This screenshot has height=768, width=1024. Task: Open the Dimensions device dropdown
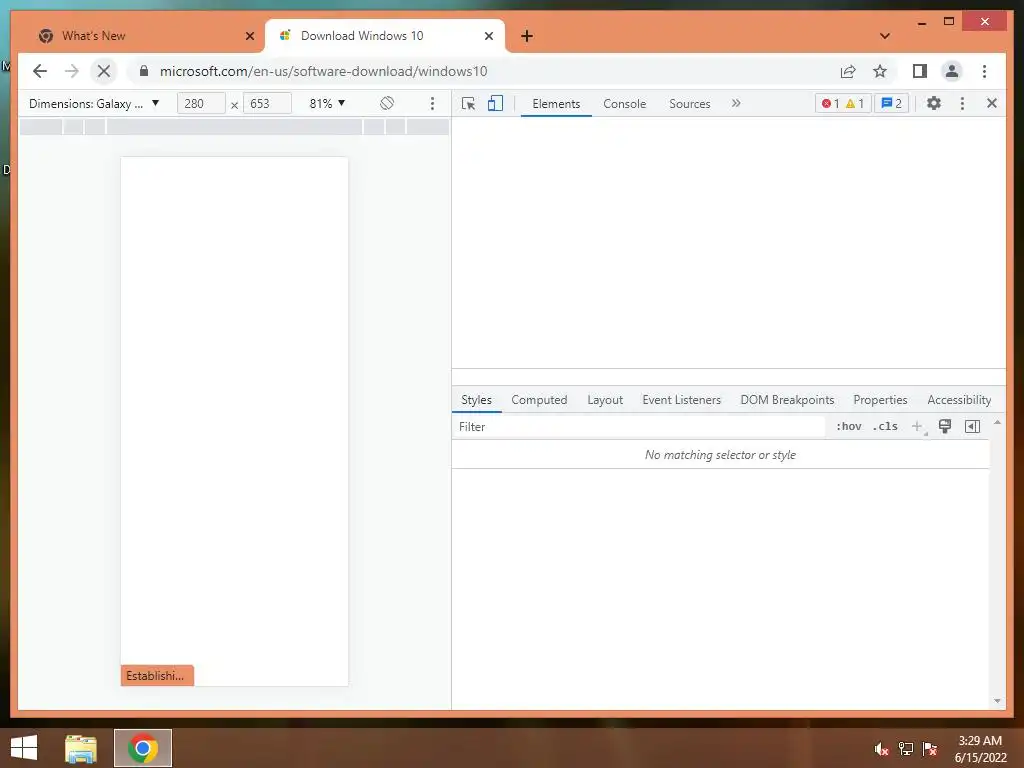94,103
